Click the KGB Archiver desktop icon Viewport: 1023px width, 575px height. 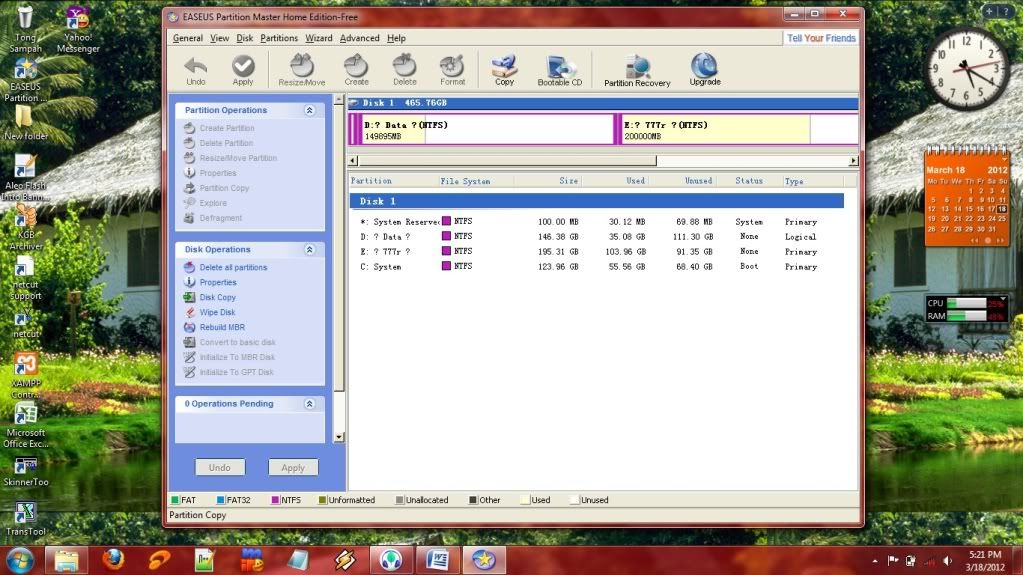tap(26, 228)
